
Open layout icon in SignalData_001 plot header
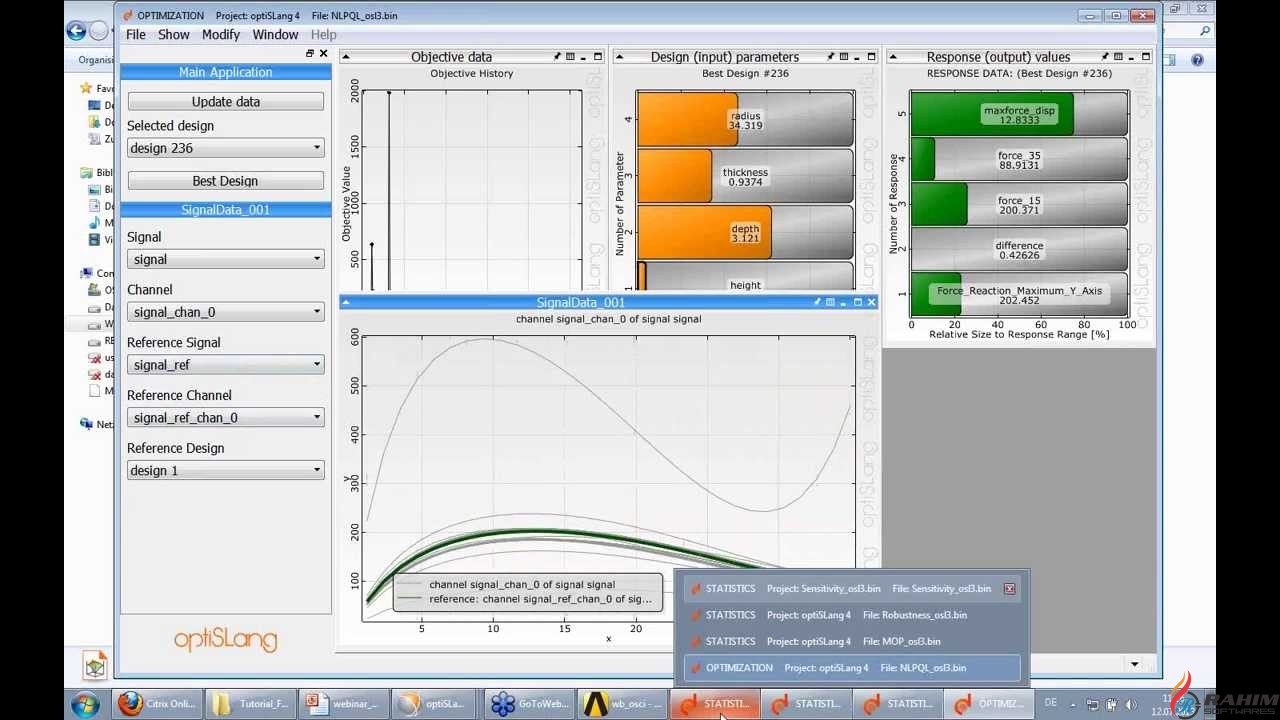[x=830, y=302]
